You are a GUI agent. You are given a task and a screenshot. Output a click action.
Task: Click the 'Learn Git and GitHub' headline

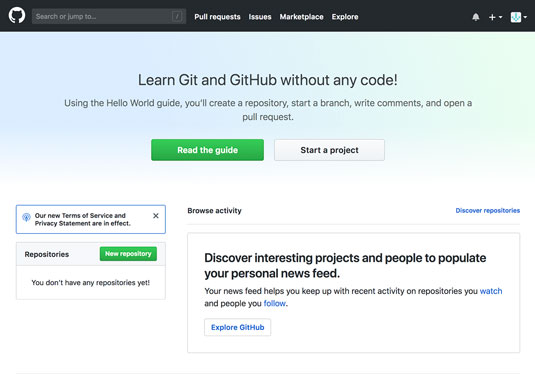pyautogui.click(x=268, y=80)
